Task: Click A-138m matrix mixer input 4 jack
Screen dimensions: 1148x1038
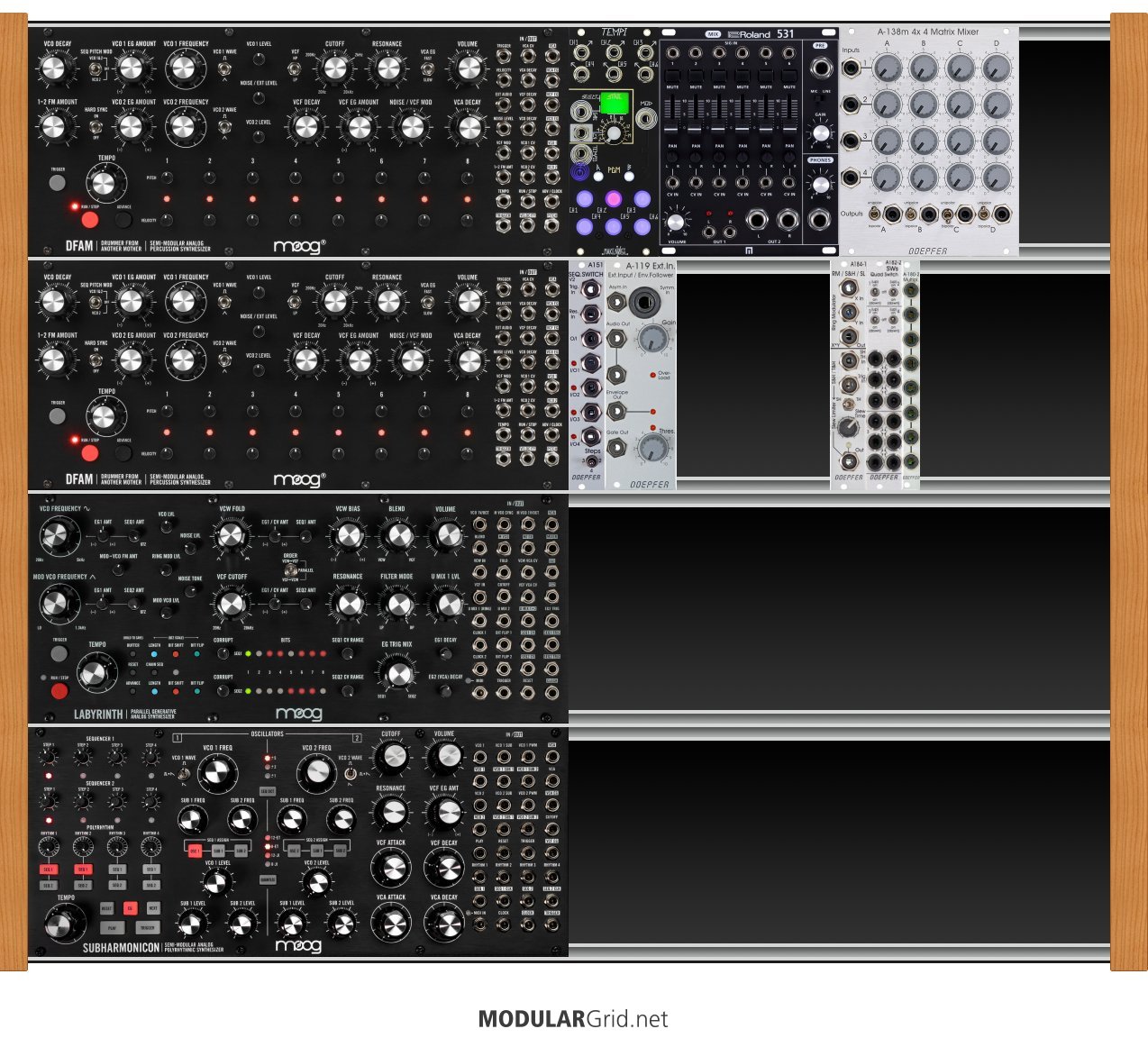Action: [850, 177]
